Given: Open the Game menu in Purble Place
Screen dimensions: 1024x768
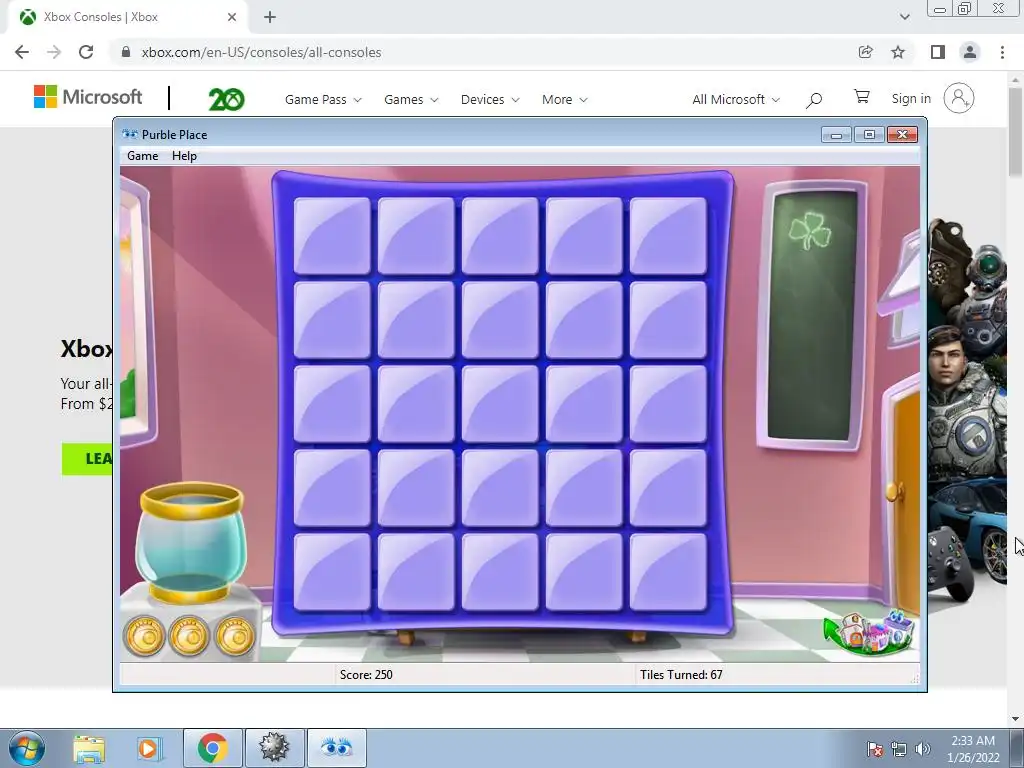Looking at the screenshot, I should [142, 156].
